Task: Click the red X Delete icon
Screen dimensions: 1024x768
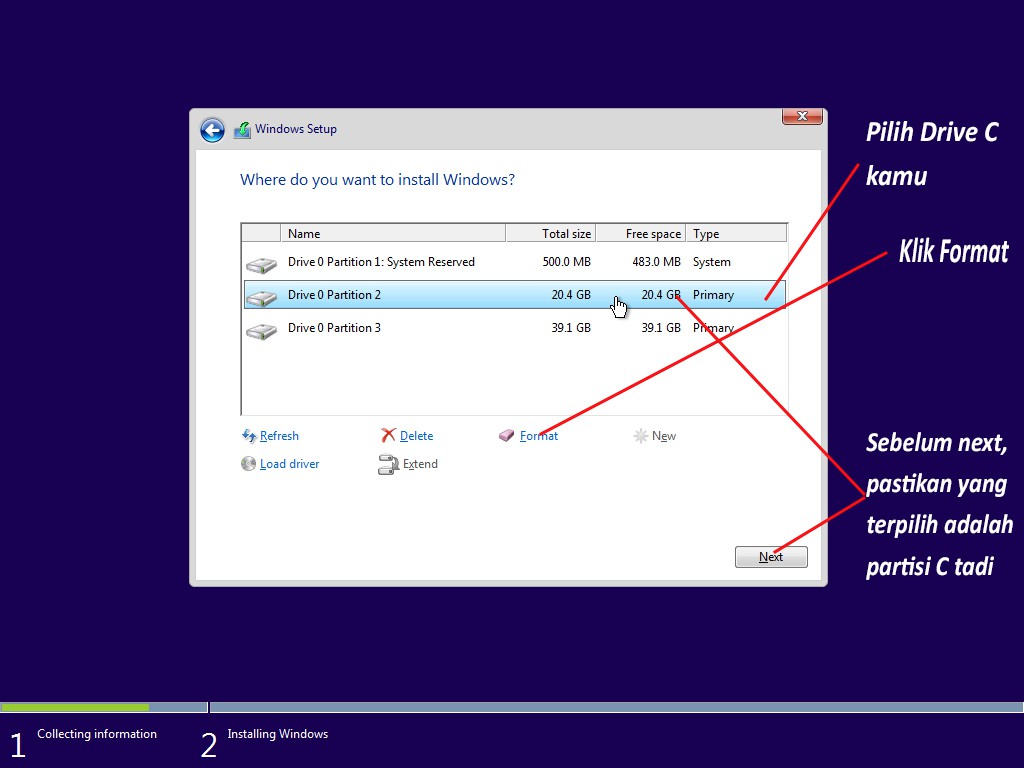Action: [389, 436]
